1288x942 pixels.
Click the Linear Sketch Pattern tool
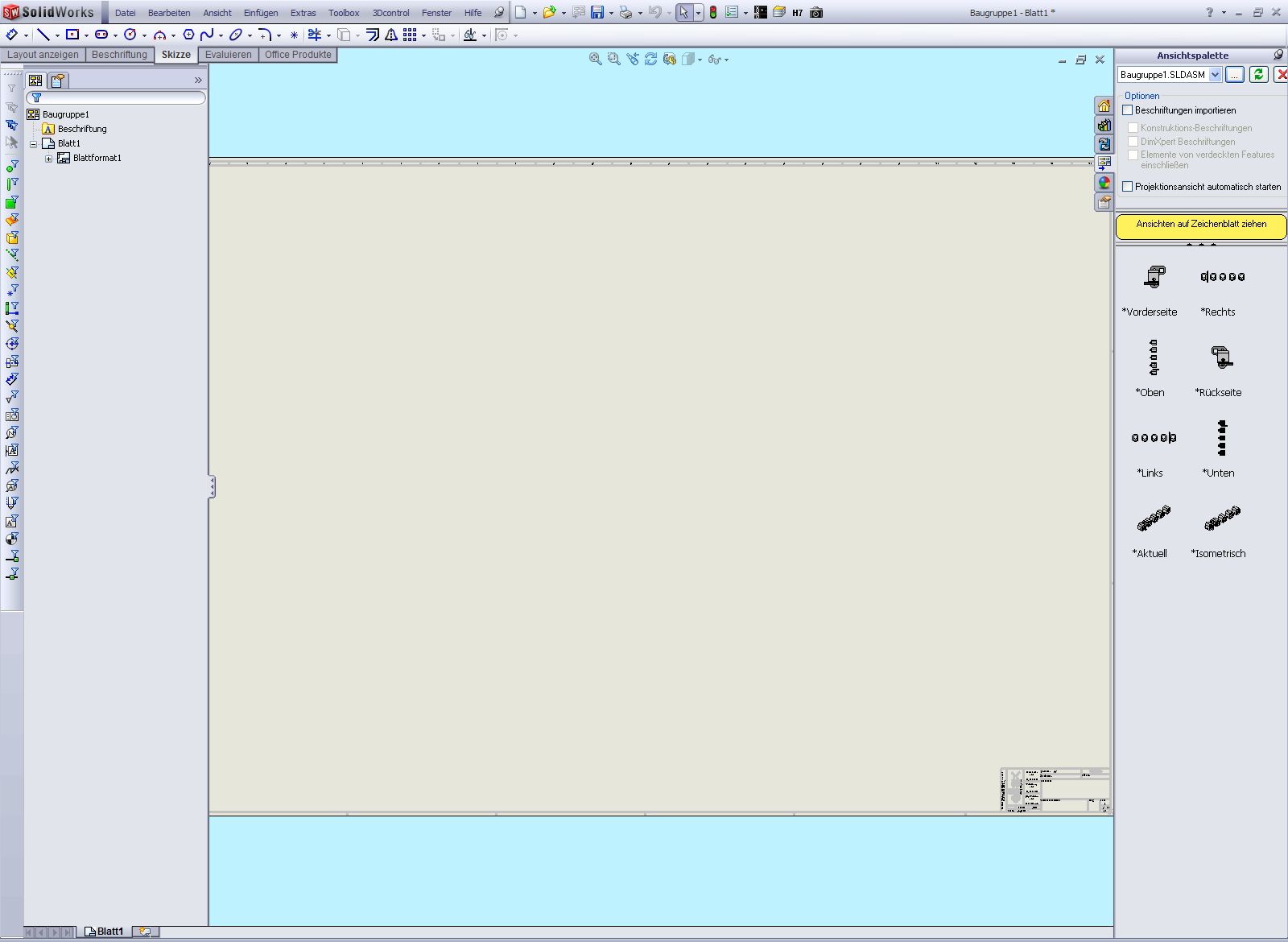pyautogui.click(x=410, y=35)
